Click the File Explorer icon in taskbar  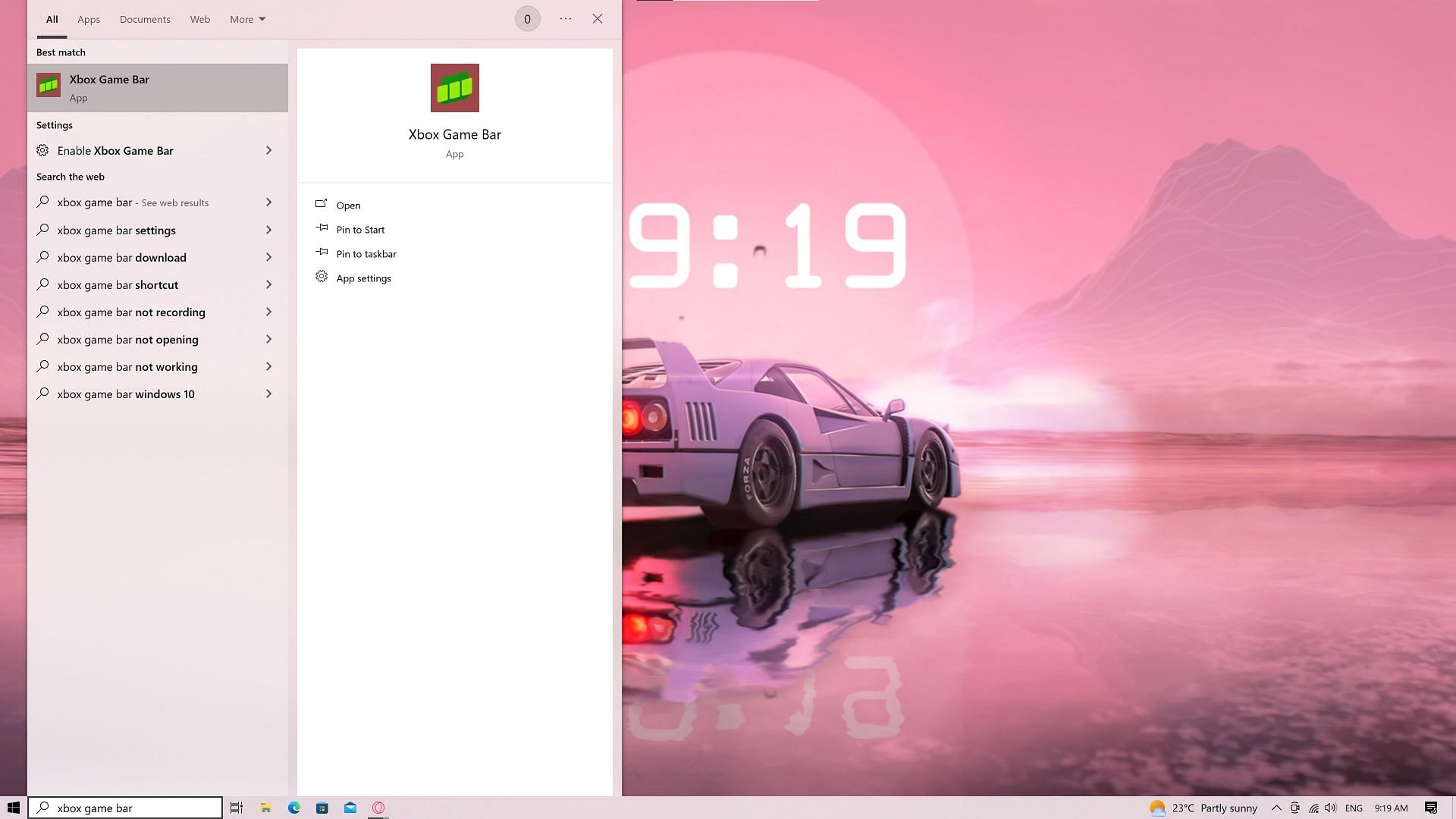266,808
